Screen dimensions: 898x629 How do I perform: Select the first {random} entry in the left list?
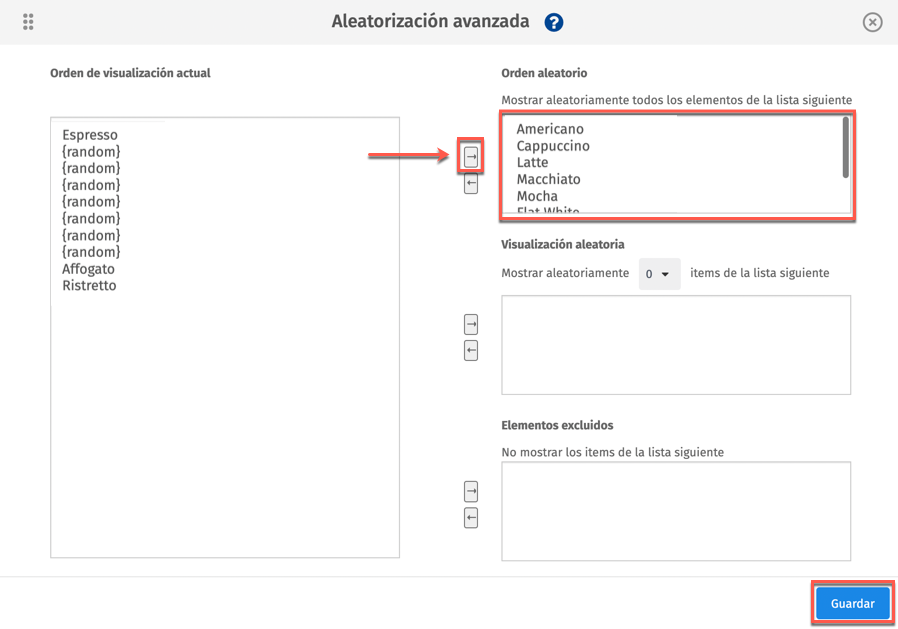[91, 151]
